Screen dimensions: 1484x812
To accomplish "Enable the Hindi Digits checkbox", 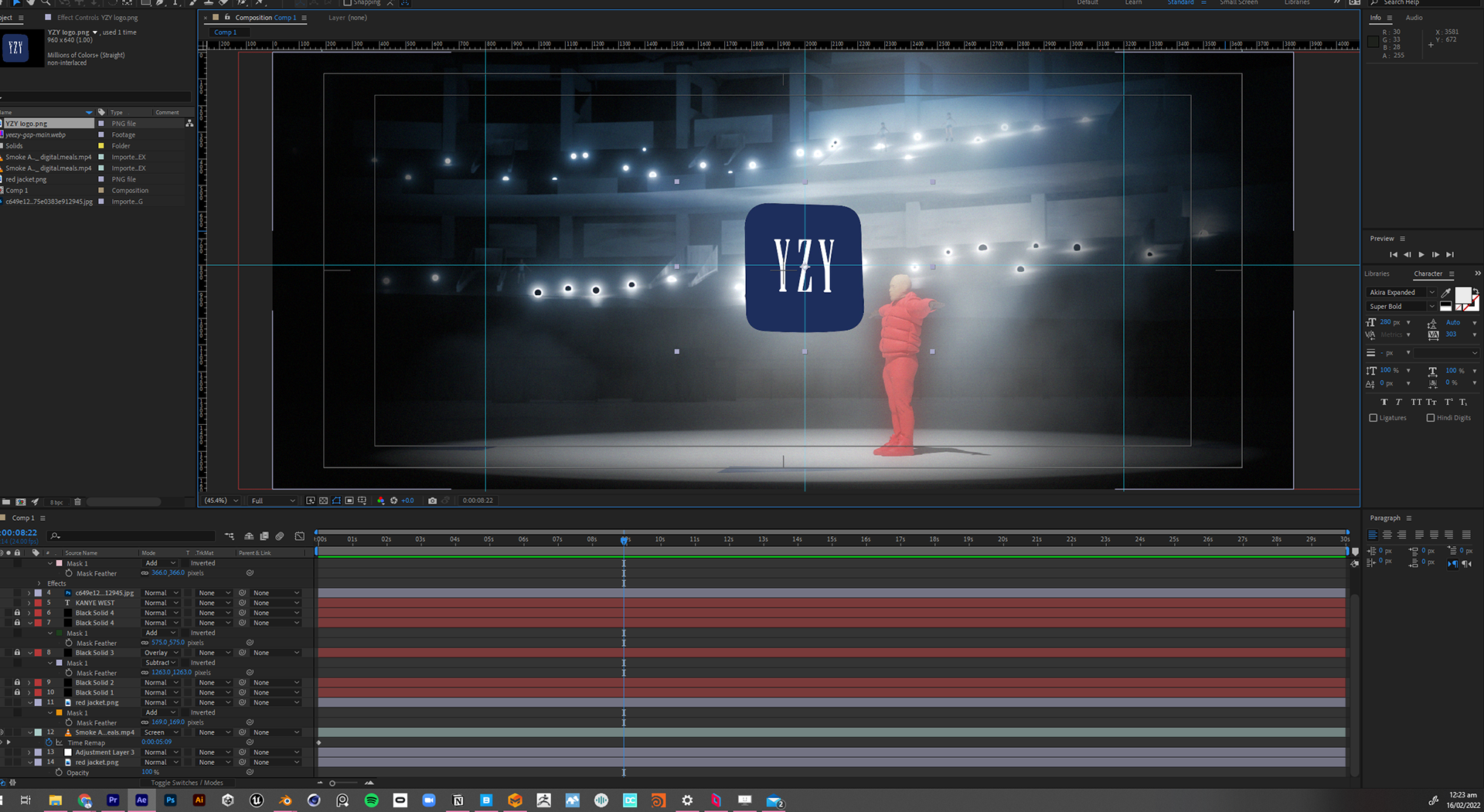I will coord(1431,418).
